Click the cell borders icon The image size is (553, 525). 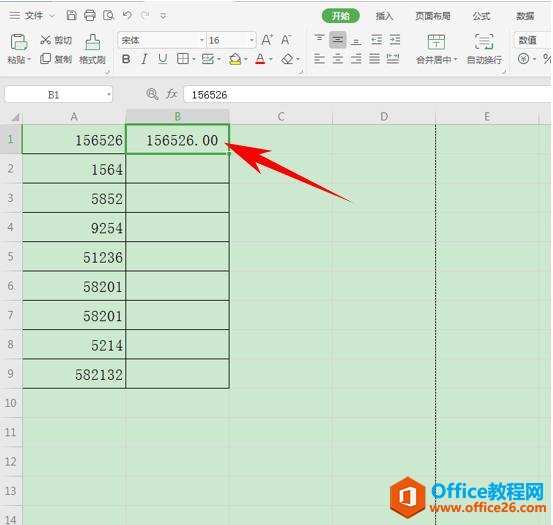tap(183, 59)
